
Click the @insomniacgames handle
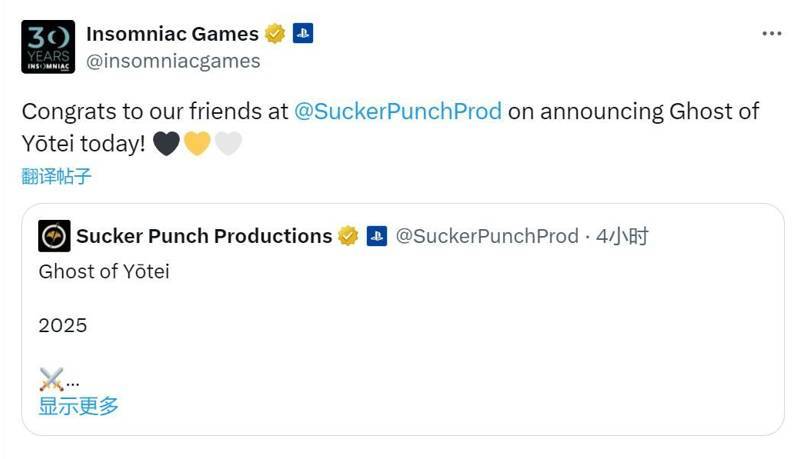pos(173,61)
